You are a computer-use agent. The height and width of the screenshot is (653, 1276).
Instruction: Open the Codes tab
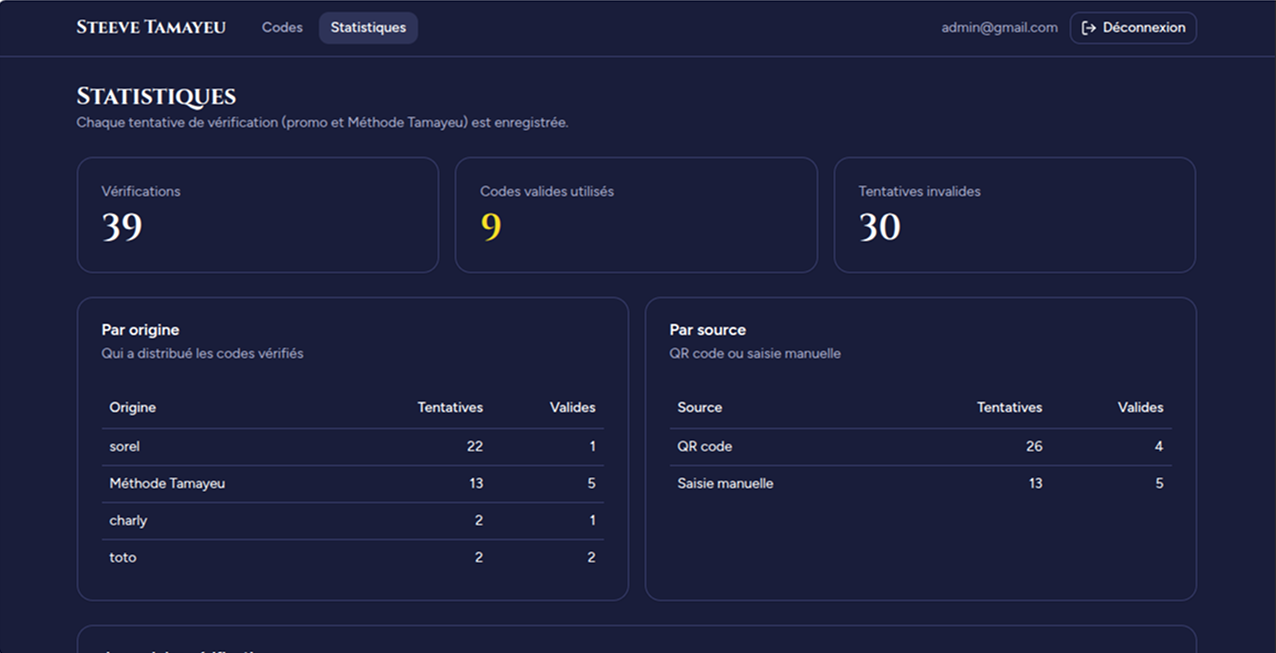[x=282, y=28]
